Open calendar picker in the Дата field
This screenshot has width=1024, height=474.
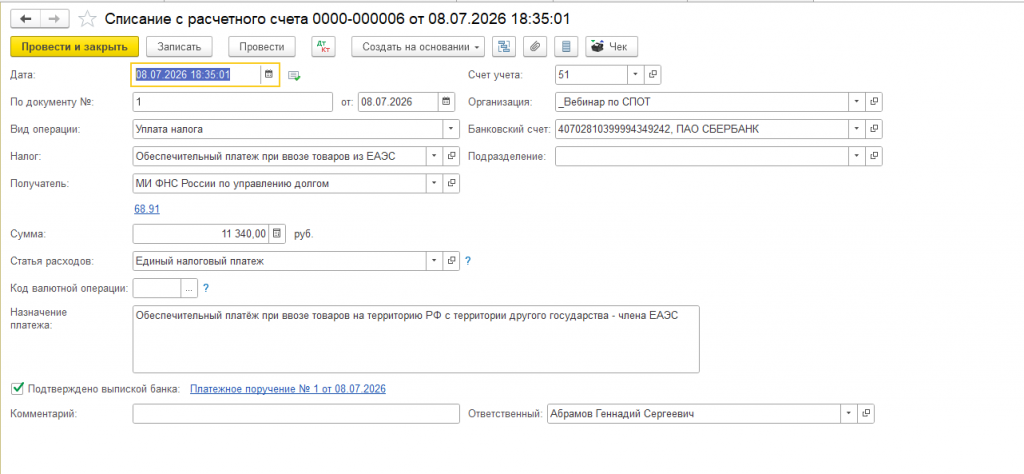tap(268, 74)
